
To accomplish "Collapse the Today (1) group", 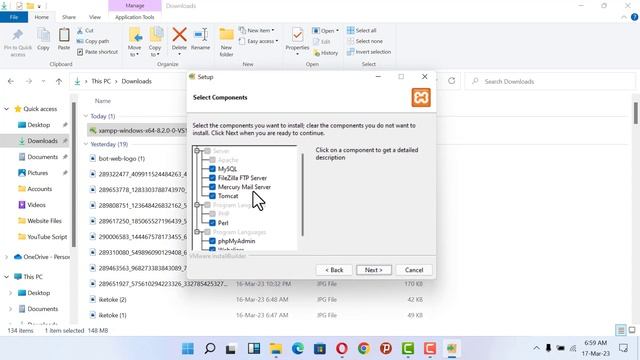I will (x=86, y=116).
